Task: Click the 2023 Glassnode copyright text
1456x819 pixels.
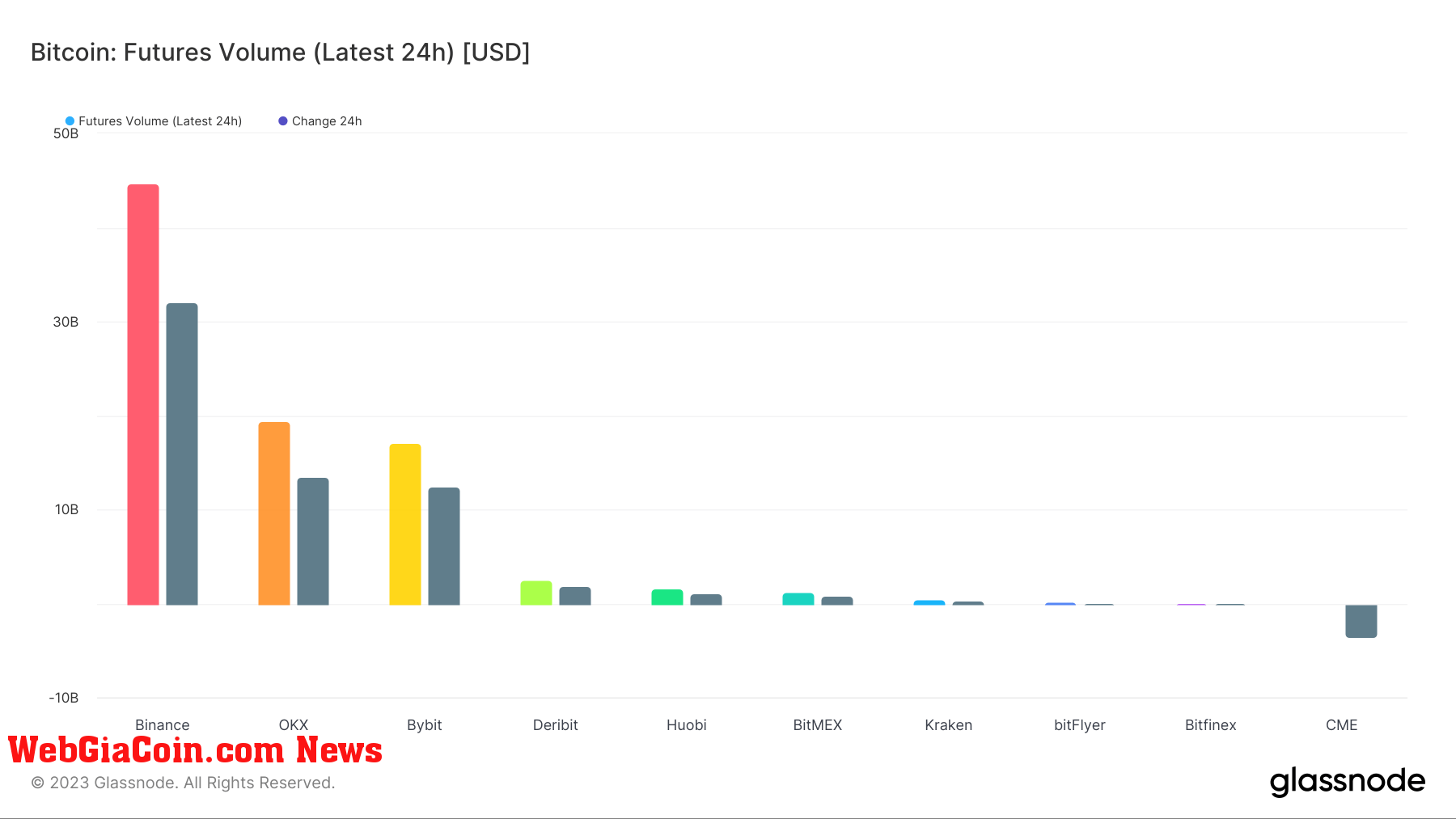Action: tap(183, 783)
